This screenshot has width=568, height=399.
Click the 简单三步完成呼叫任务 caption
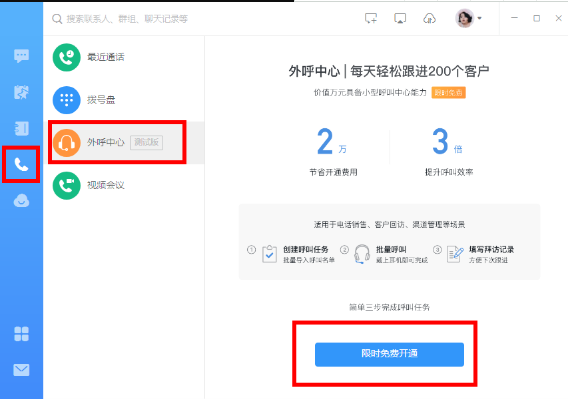[389, 308]
